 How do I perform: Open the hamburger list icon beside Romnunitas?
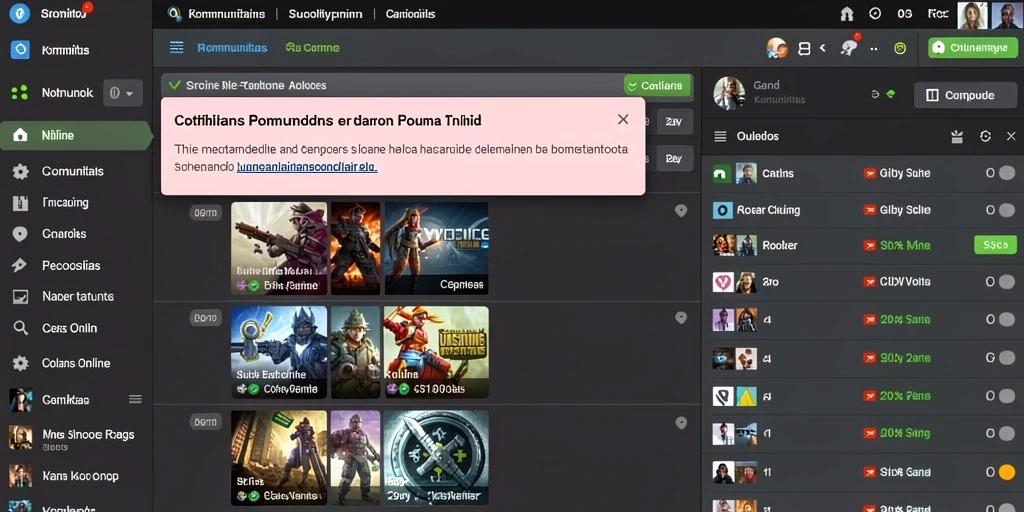(x=176, y=47)
